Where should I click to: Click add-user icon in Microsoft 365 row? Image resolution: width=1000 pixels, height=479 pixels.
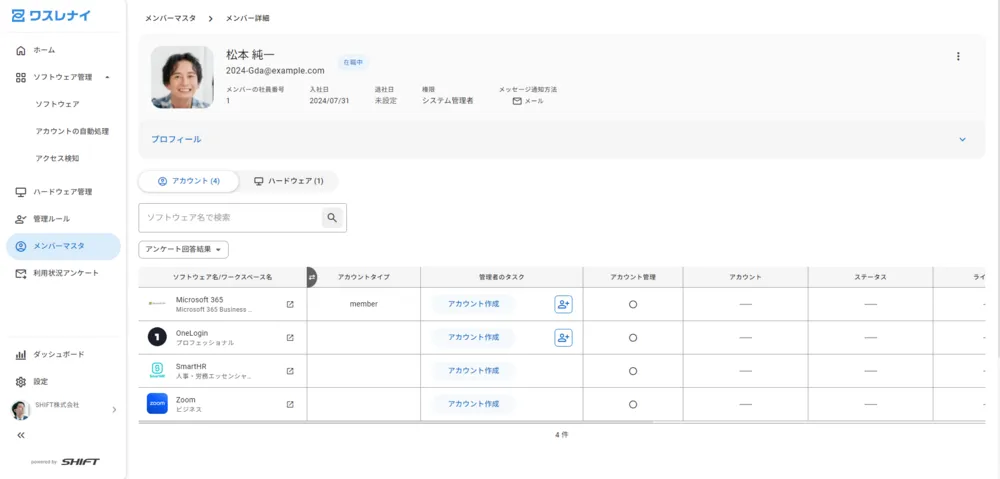[x=563, y=304]
